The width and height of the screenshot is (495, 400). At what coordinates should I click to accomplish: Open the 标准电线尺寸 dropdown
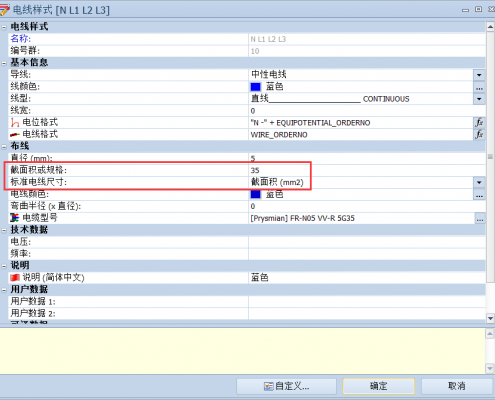click(x=479, y=182)
